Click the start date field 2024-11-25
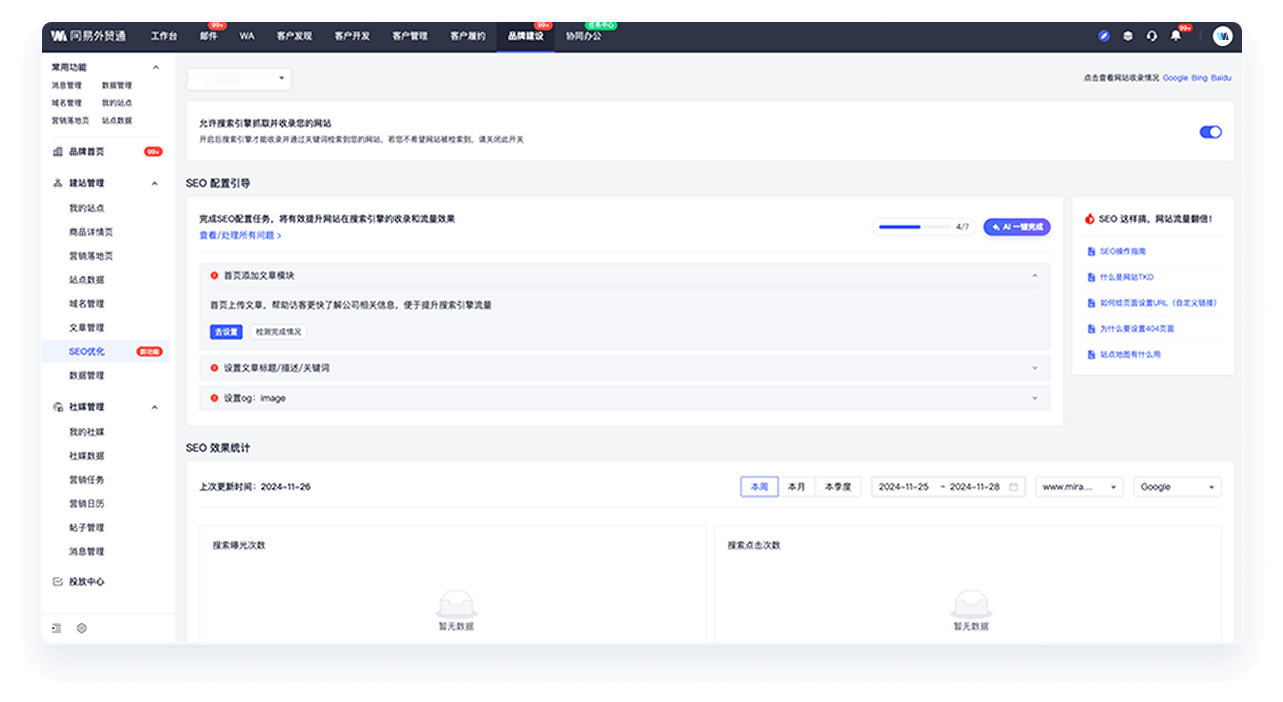Image resolution: width=1283 pixels, height=702 pixels. (904, 487)
